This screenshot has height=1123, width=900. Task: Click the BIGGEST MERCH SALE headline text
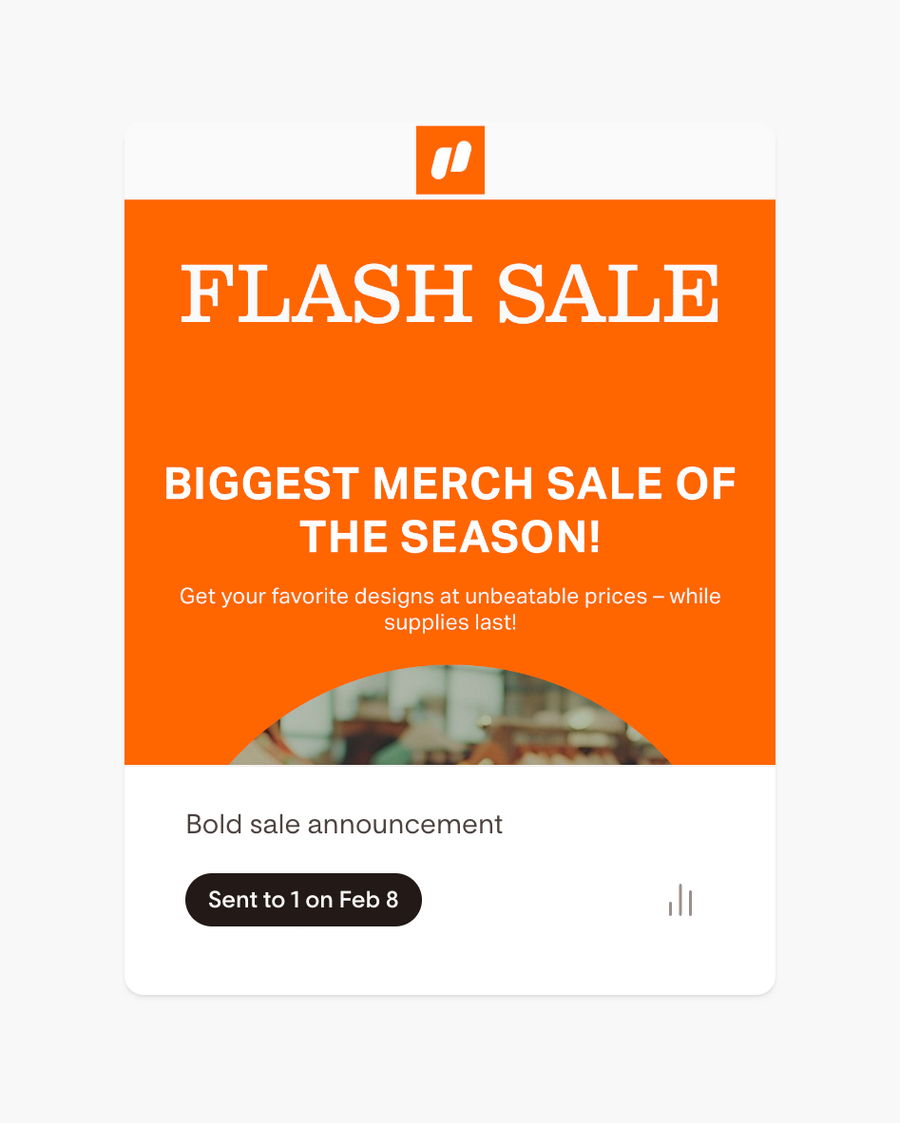tap(450, 510)
